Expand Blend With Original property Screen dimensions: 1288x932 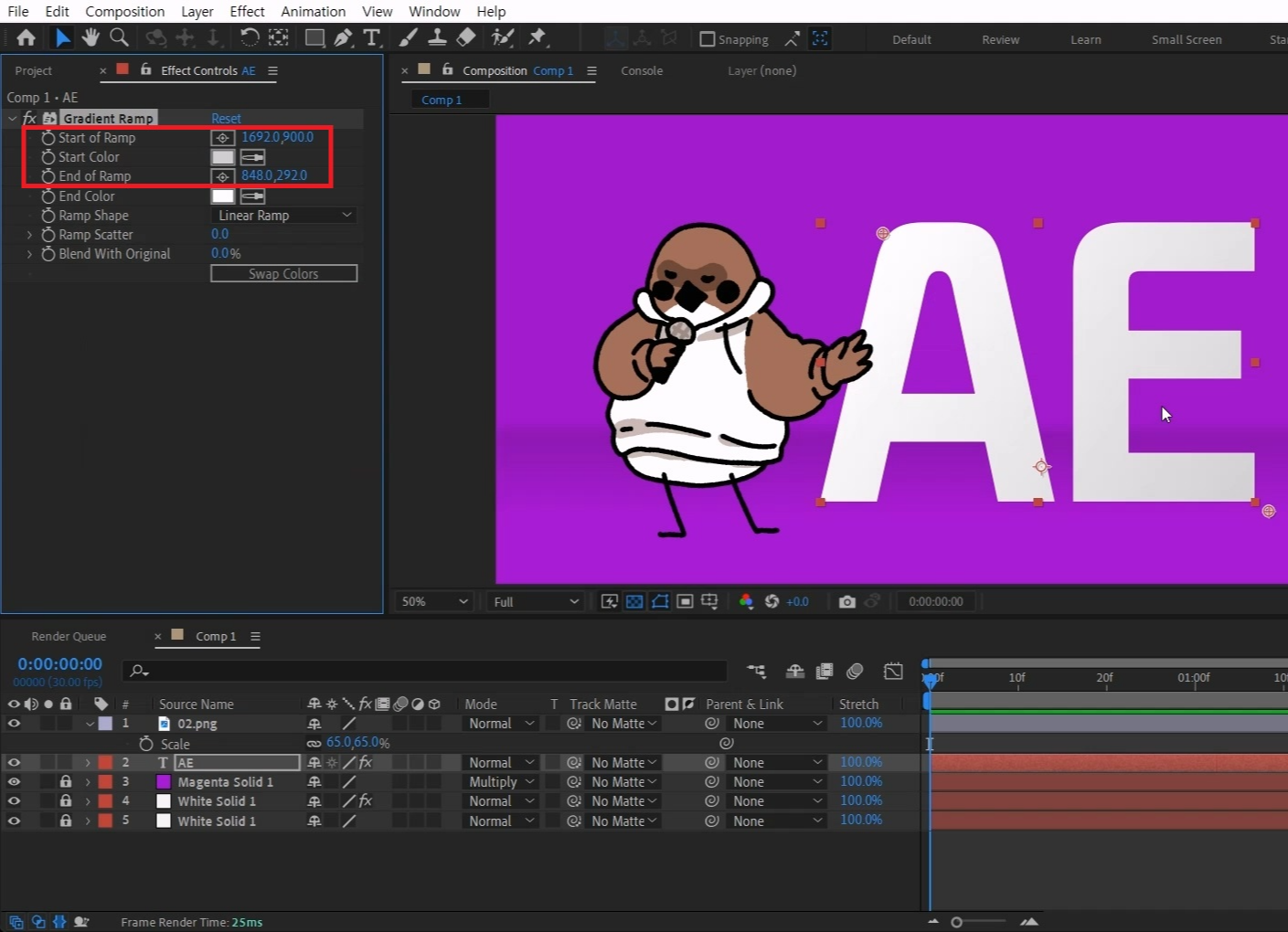pyautogui.click(x=29, y=254)
